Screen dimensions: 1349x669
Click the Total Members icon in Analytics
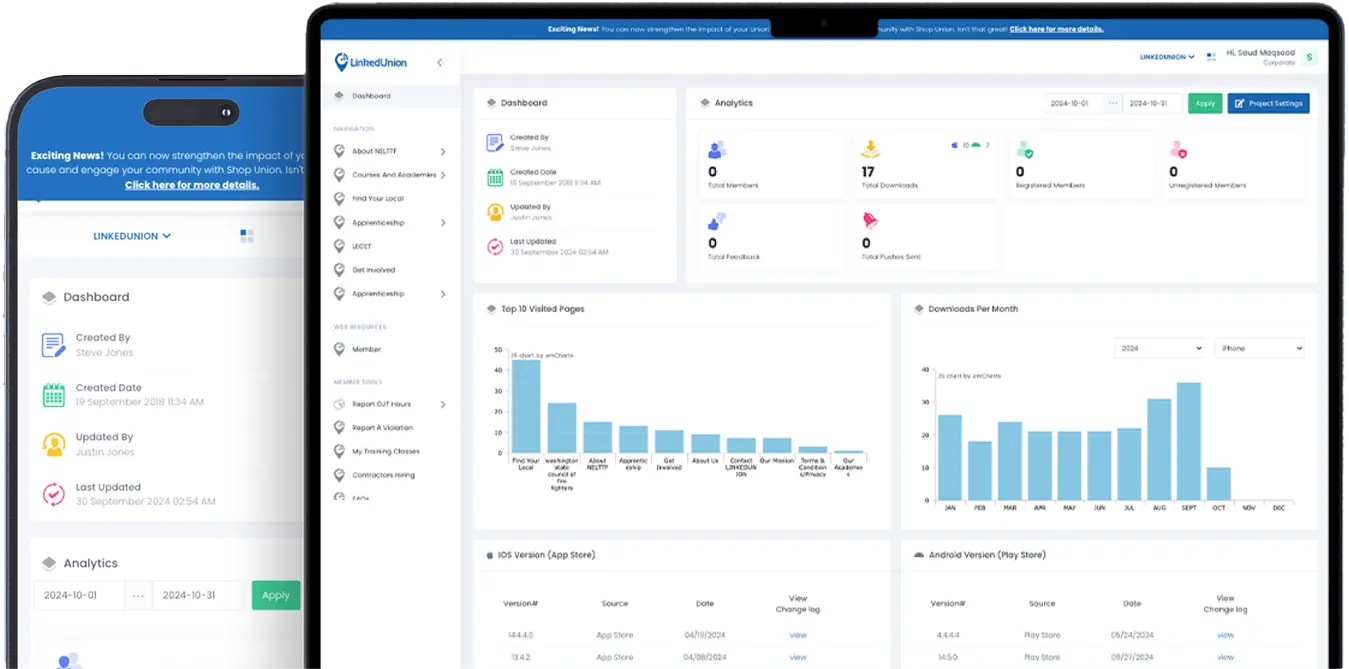715,149
